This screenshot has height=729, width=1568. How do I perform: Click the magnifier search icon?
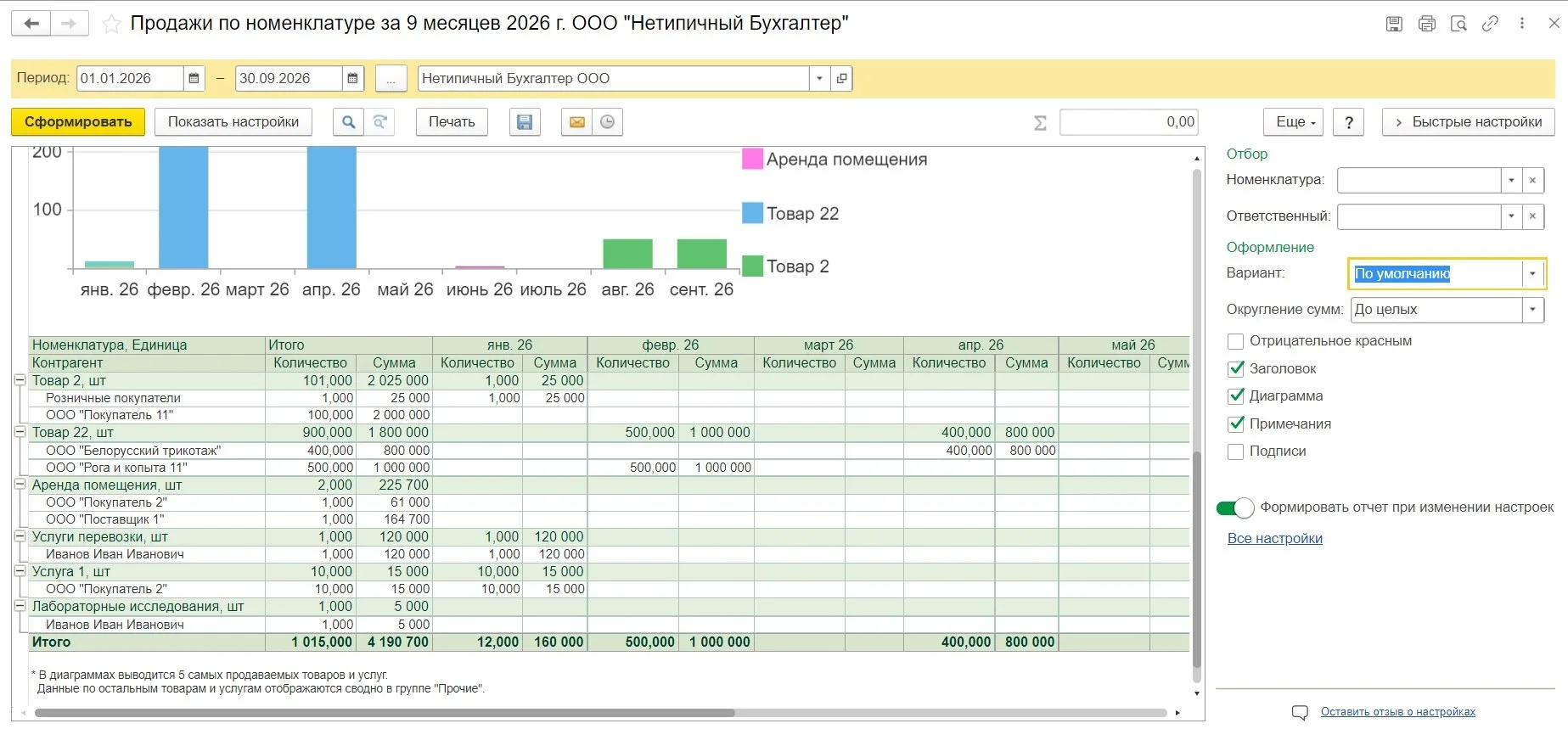pos(348,122)
